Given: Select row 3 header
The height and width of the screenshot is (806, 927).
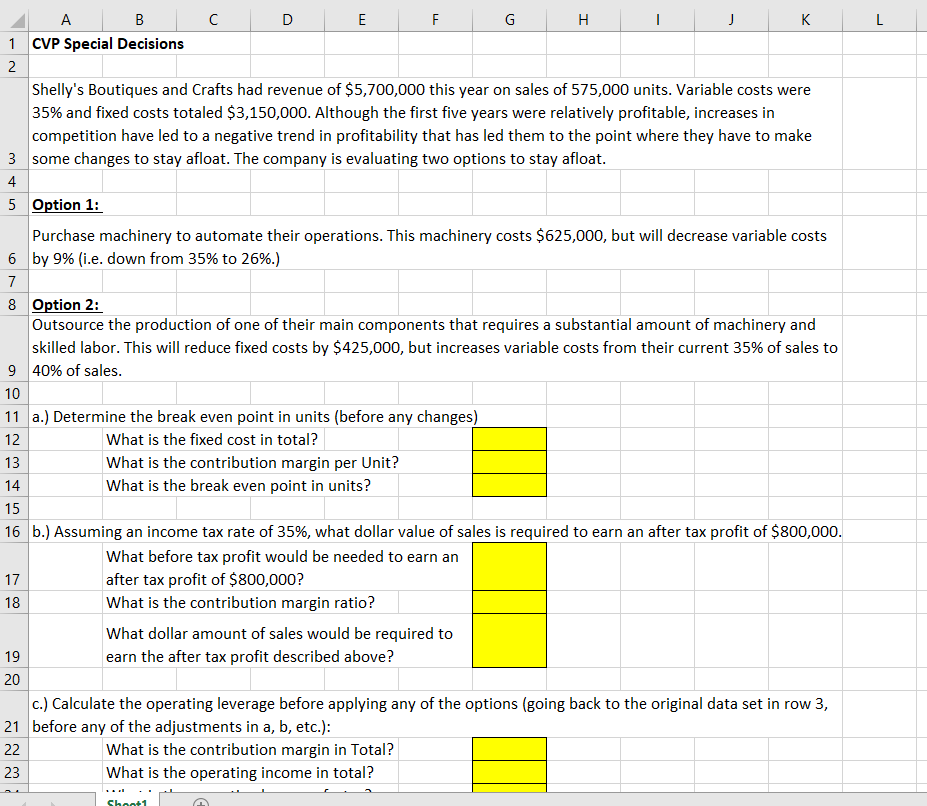Looking at the screenshot, I should [12, 124].
